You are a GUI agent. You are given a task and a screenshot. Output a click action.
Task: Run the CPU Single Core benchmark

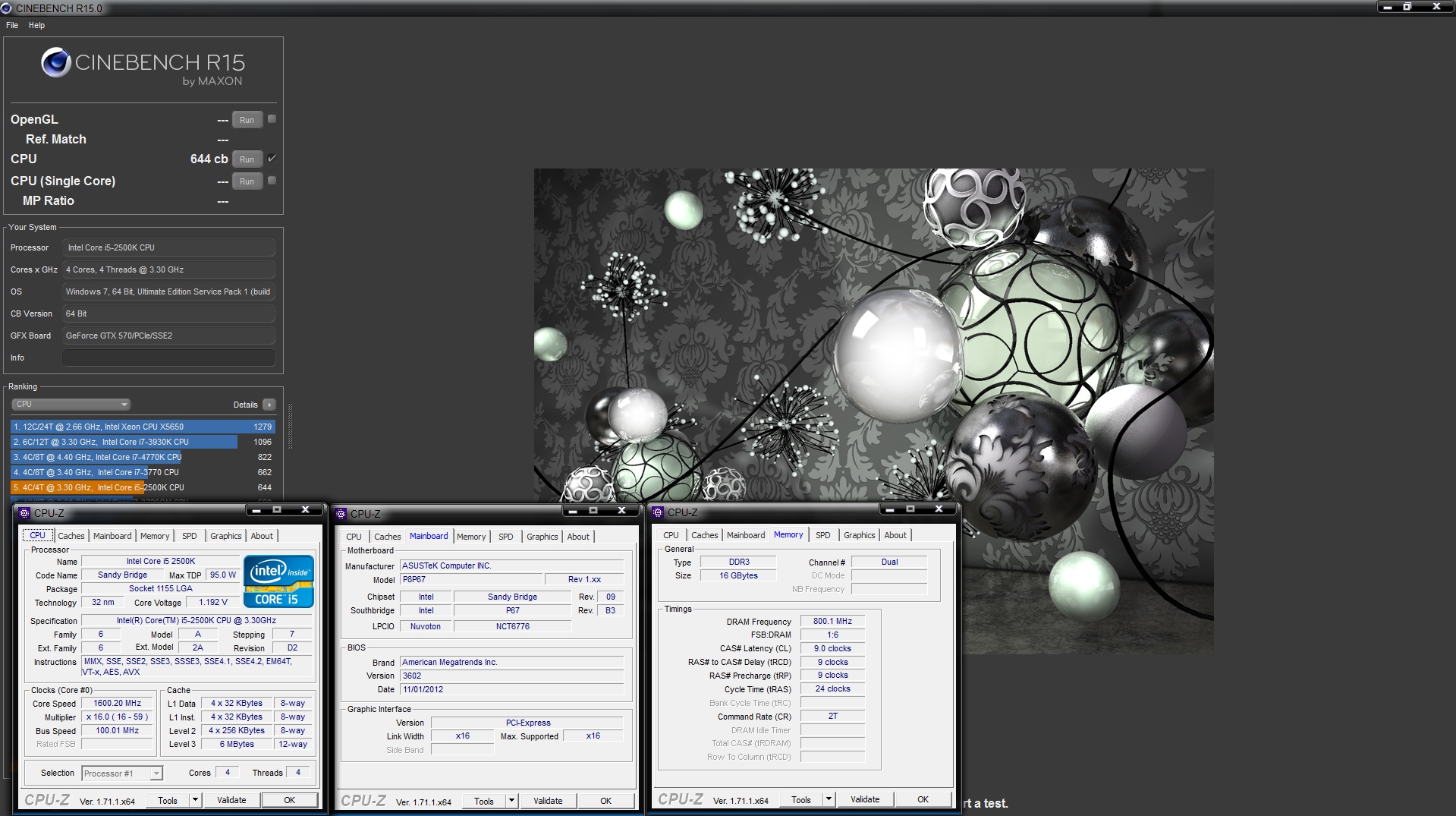[x=247, y=181]
